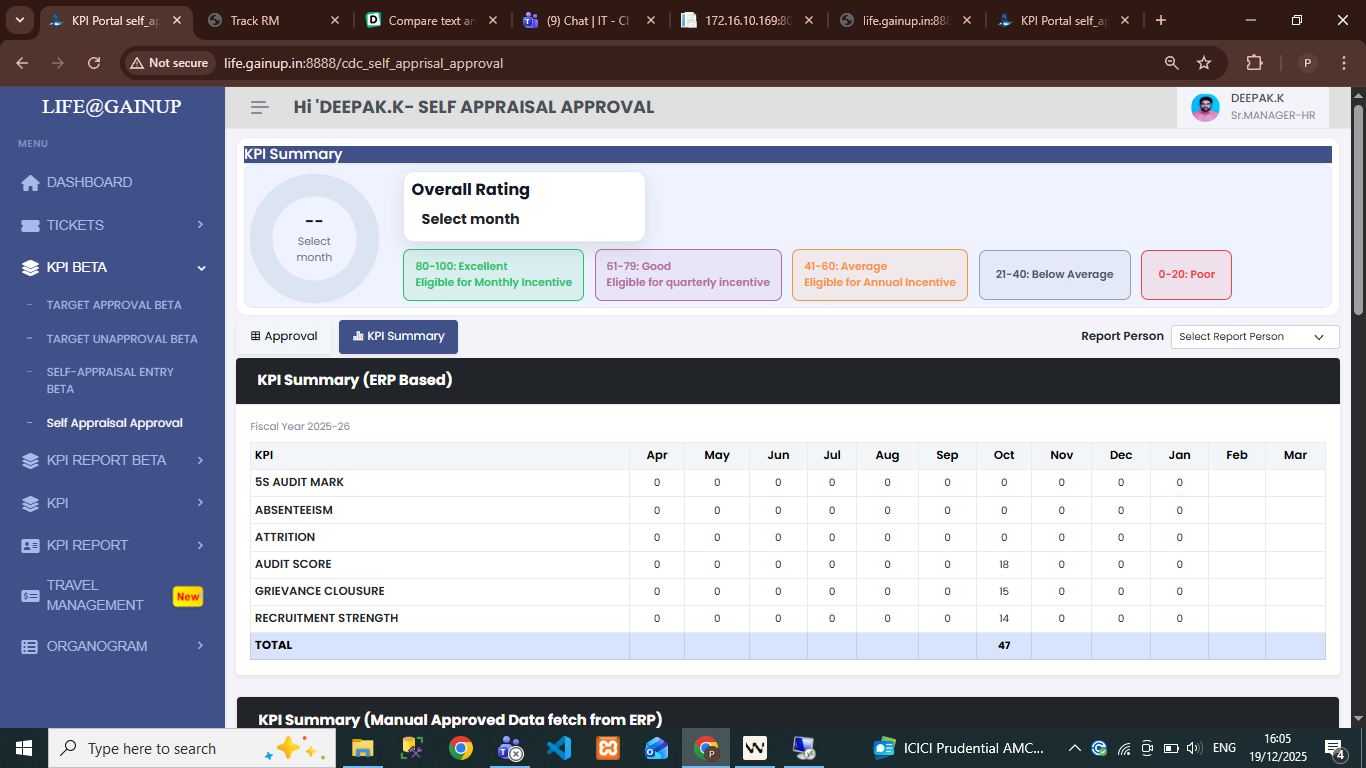The width and height of the screenshot is (1366, 768).
Task: Expand the KPI REPORT BETA submenu
Action: [201, 461]
